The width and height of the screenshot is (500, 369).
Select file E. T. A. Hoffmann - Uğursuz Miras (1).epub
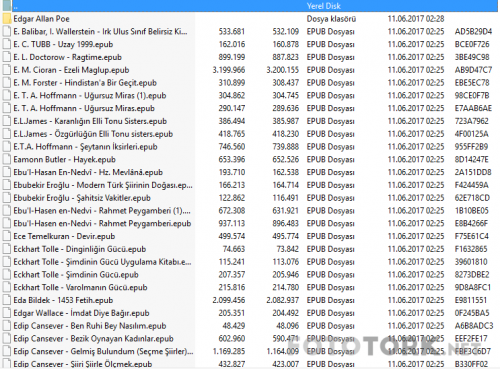(90, 95)
